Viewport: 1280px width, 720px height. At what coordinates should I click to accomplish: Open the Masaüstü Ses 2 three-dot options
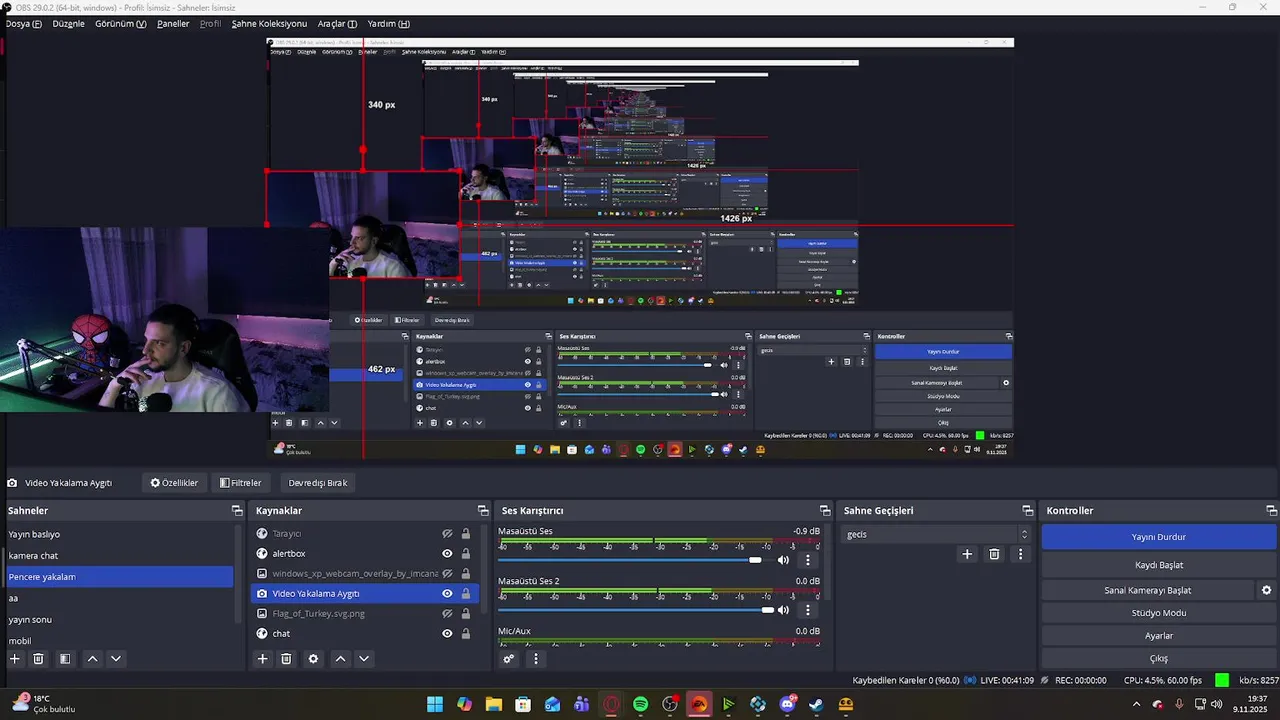click(808, 610)
